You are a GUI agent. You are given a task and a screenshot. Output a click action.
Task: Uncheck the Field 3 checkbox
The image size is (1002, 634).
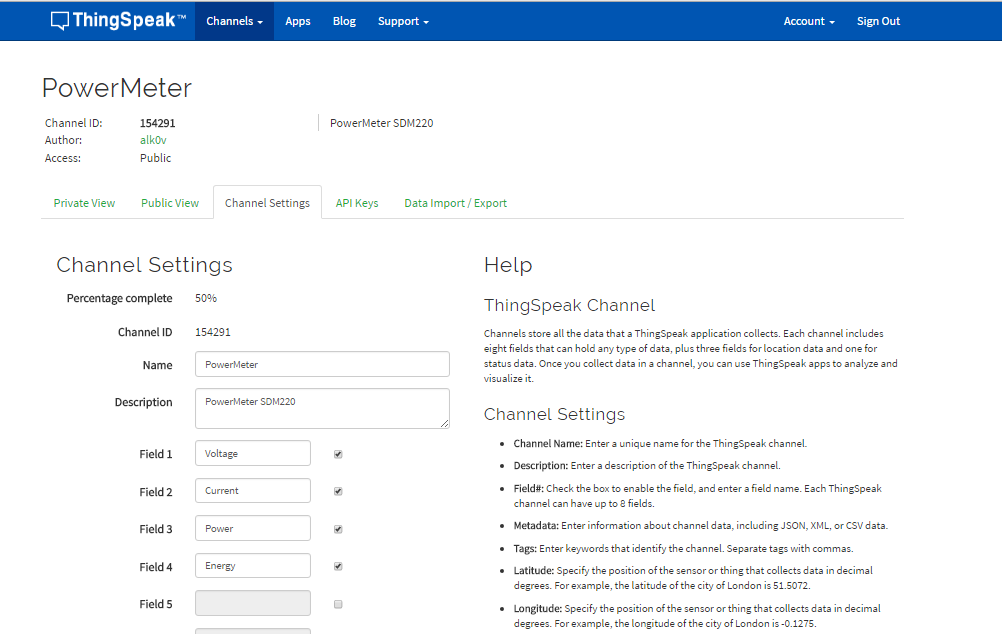(x=338, y=529)
